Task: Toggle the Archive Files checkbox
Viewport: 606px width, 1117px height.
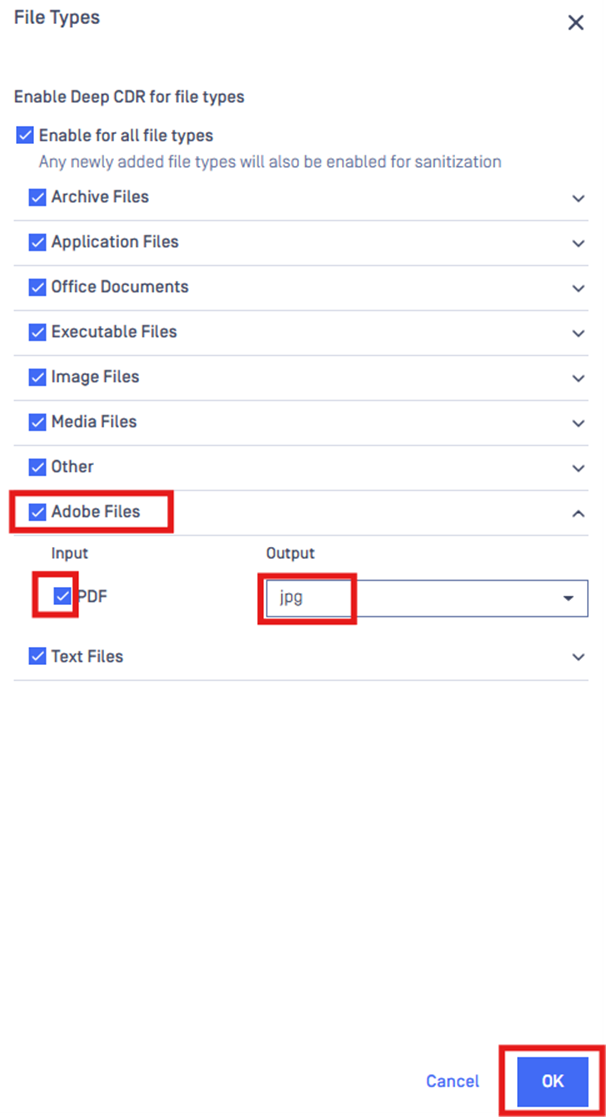Action: pos(37,197)
